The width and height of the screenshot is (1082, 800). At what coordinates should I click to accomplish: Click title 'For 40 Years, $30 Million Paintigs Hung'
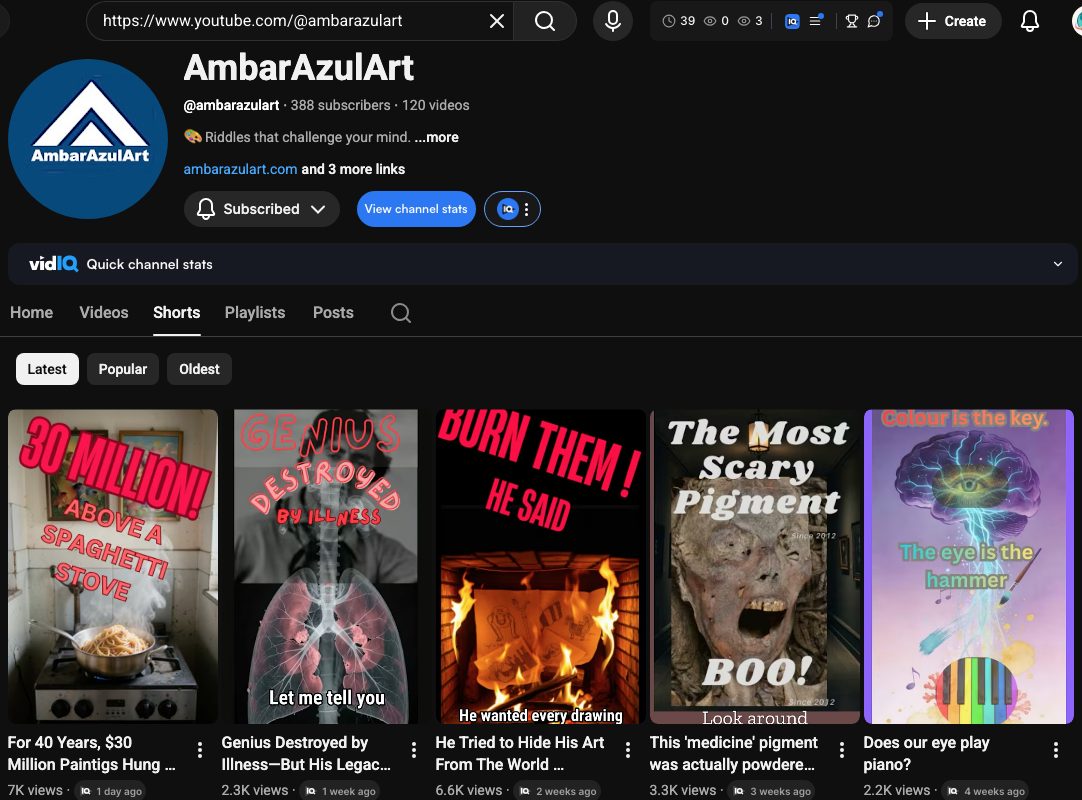91,754
